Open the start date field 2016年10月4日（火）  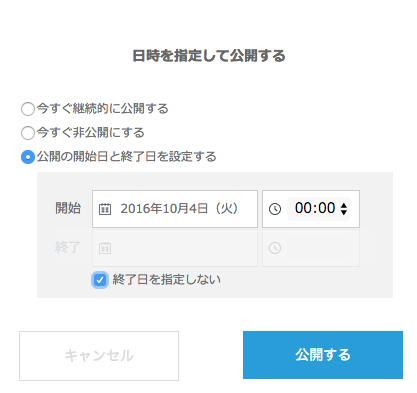tap(175, 209)
